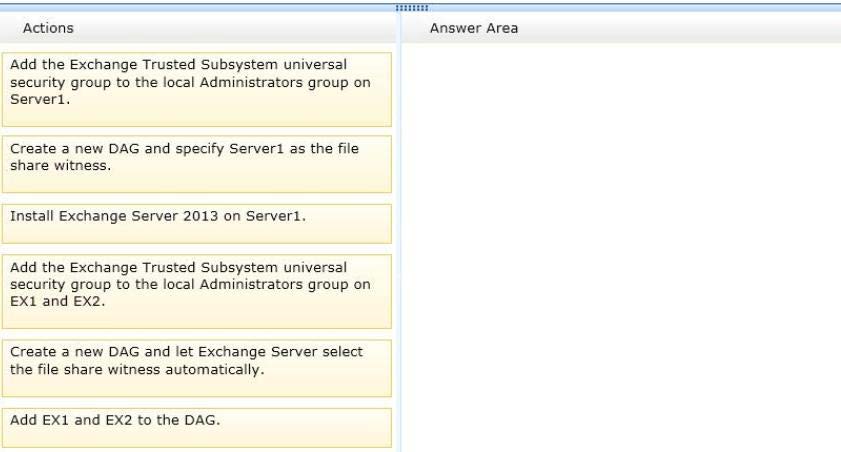Select 'Add EX1 and EX2 to the DAG' action
Screen dimensions: 841x452
tap(197, 428)
